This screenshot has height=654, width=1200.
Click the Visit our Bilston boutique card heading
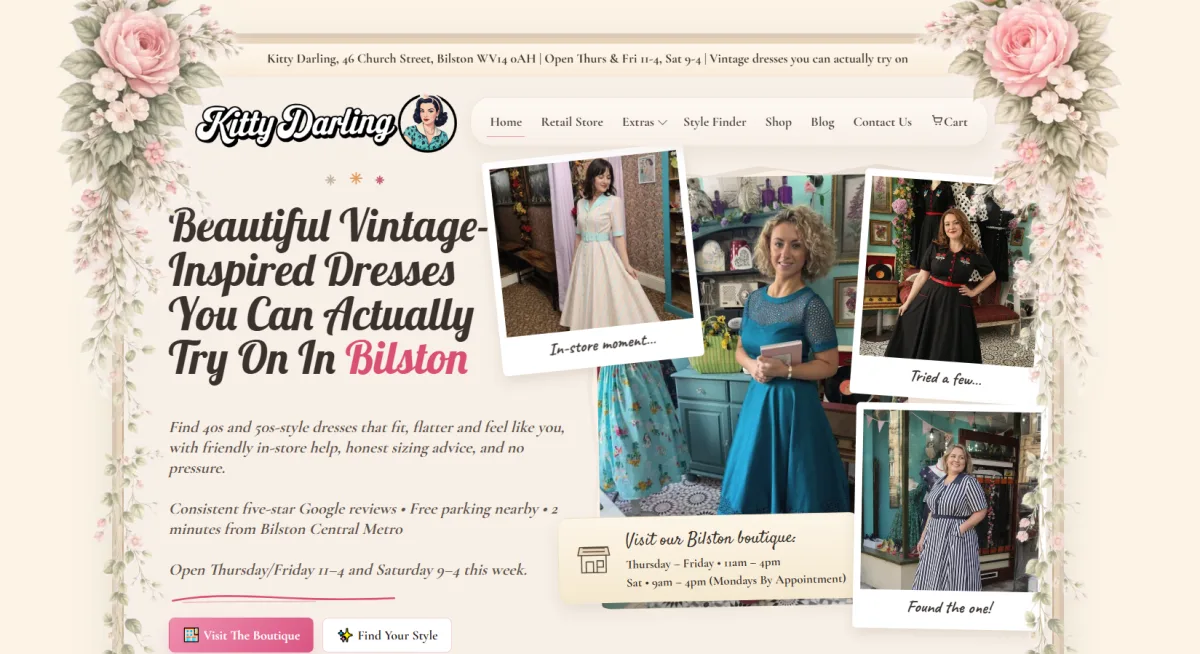tap(710, 538)
